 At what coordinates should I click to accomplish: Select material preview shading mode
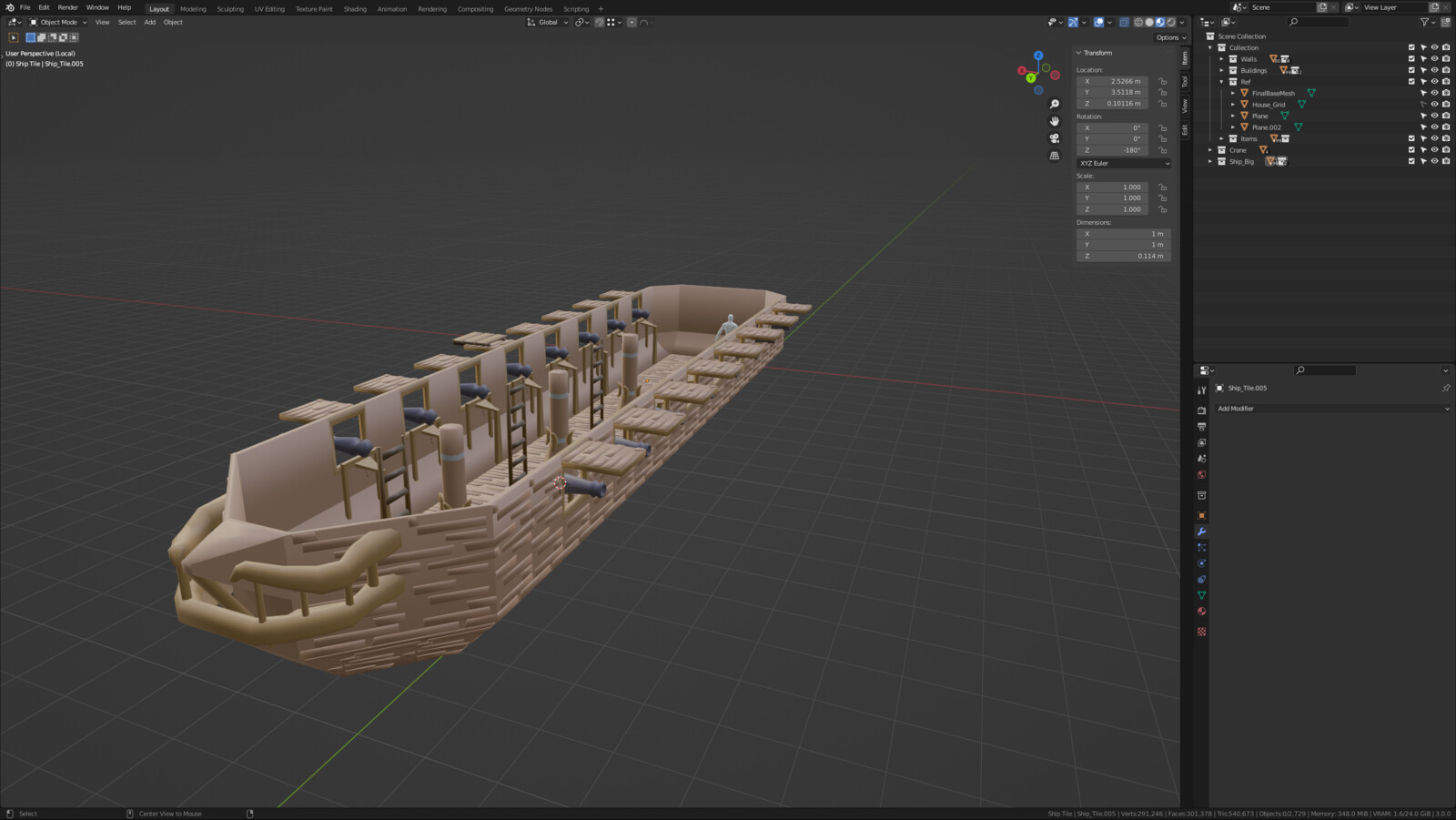coord(1160,22)
